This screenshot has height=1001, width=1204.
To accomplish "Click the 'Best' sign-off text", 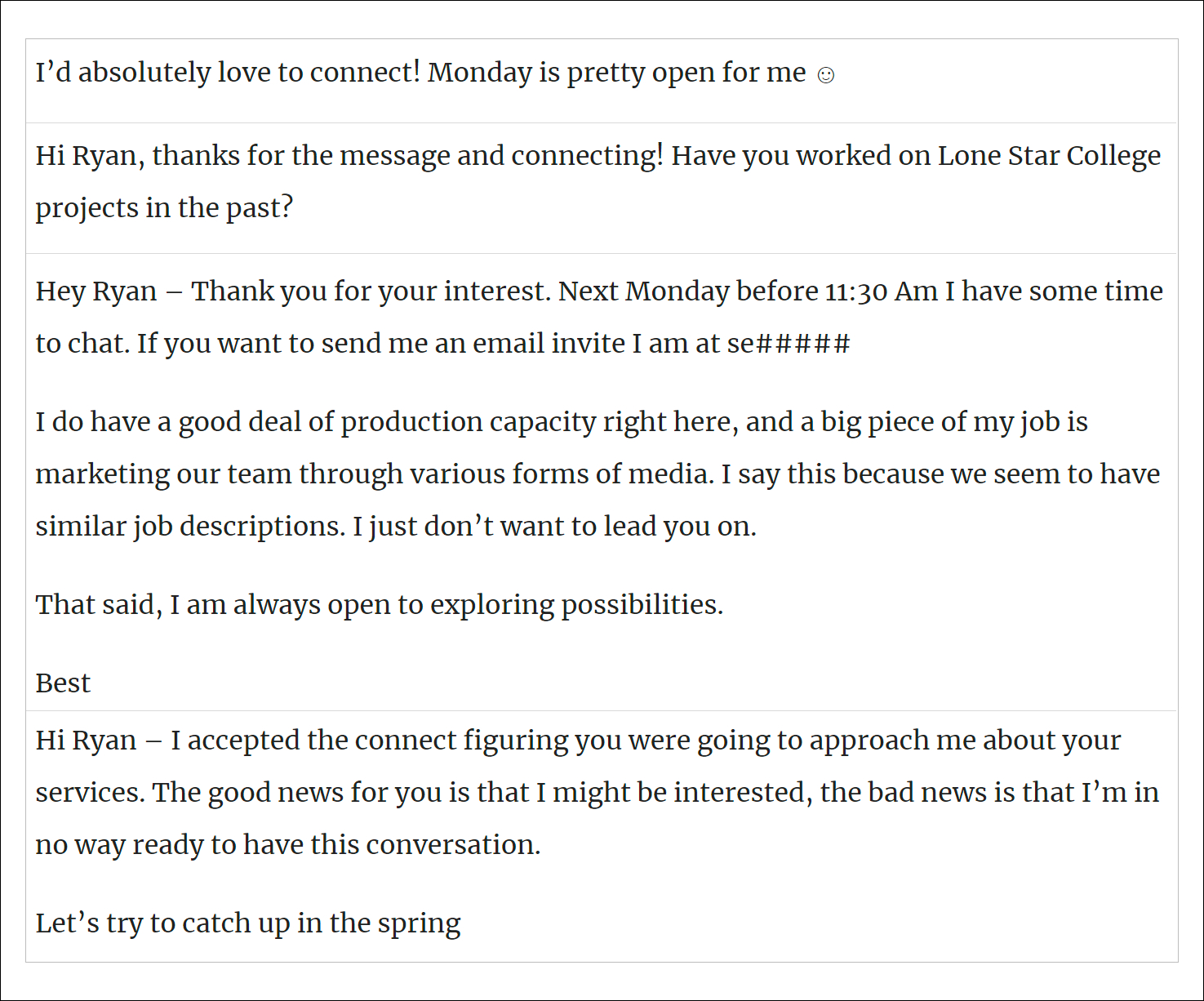I will pos(63,683).
